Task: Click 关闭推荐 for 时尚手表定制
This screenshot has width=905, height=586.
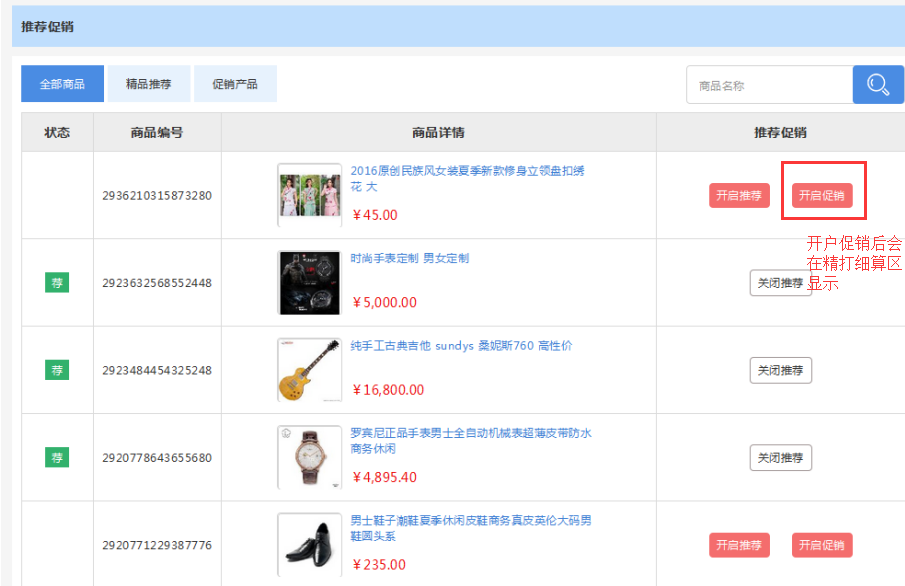Action: (780, 283)
